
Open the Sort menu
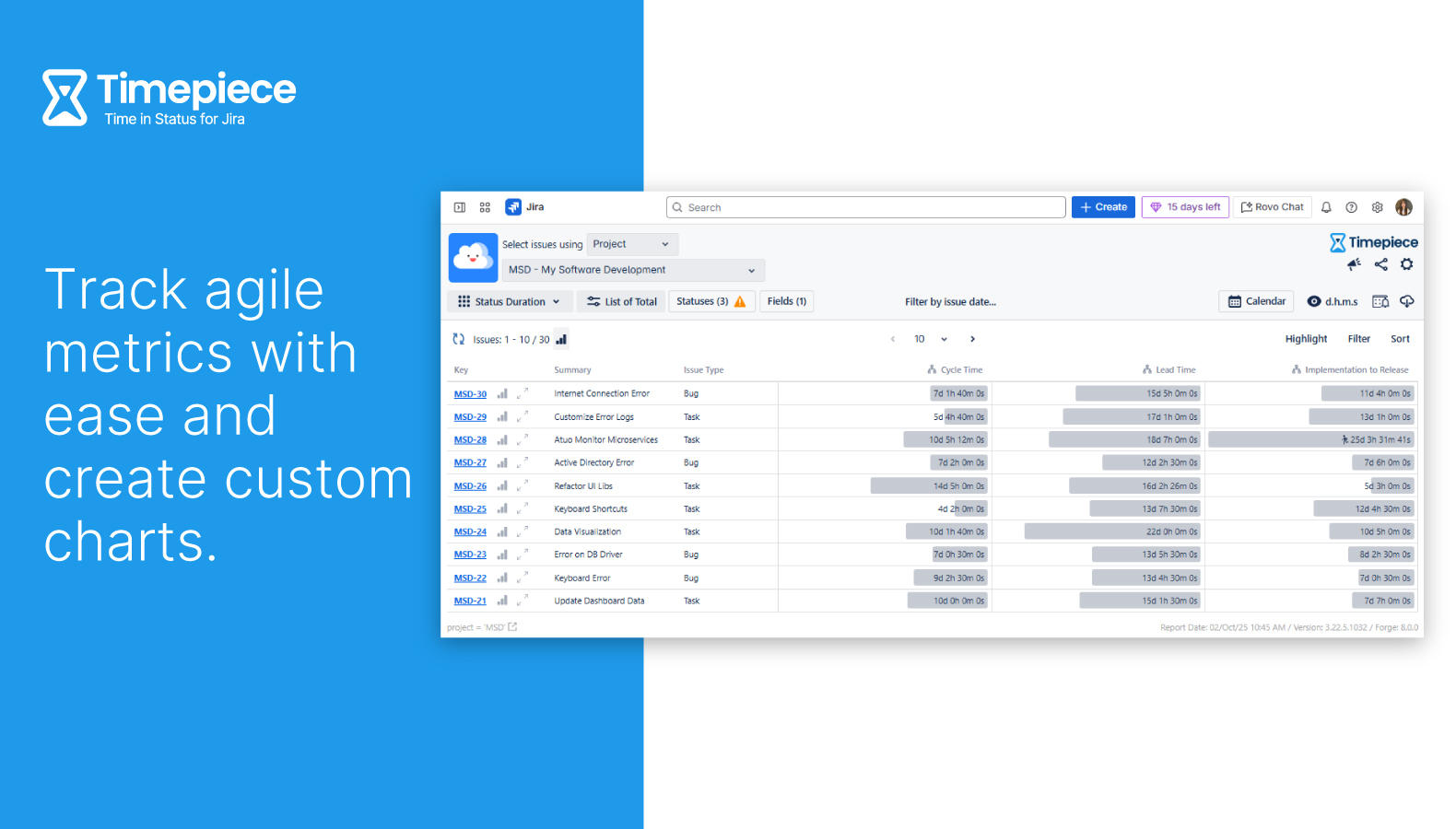pos(1400,339)
